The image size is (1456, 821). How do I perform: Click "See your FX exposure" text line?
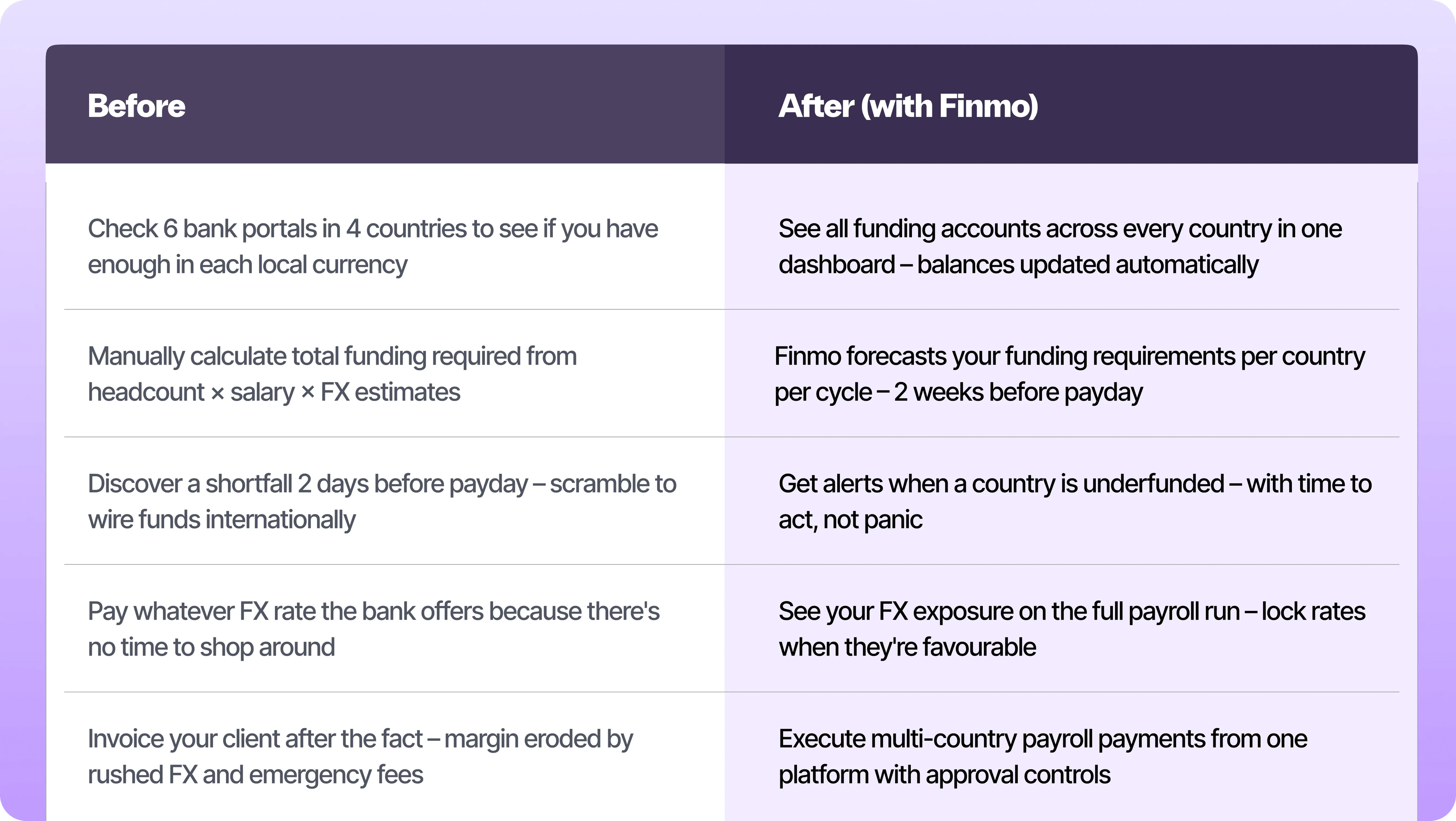[1072, 611]
